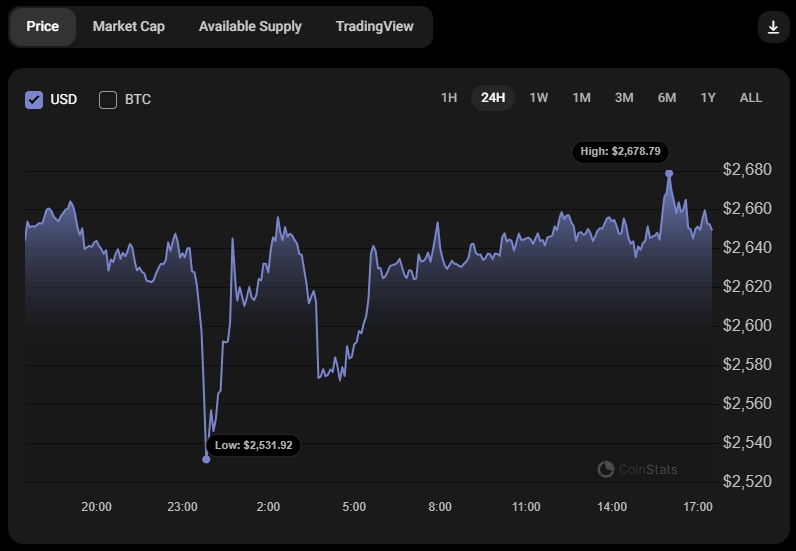Enable the BTC currency checkbox
796x551 pixels.
108,99
